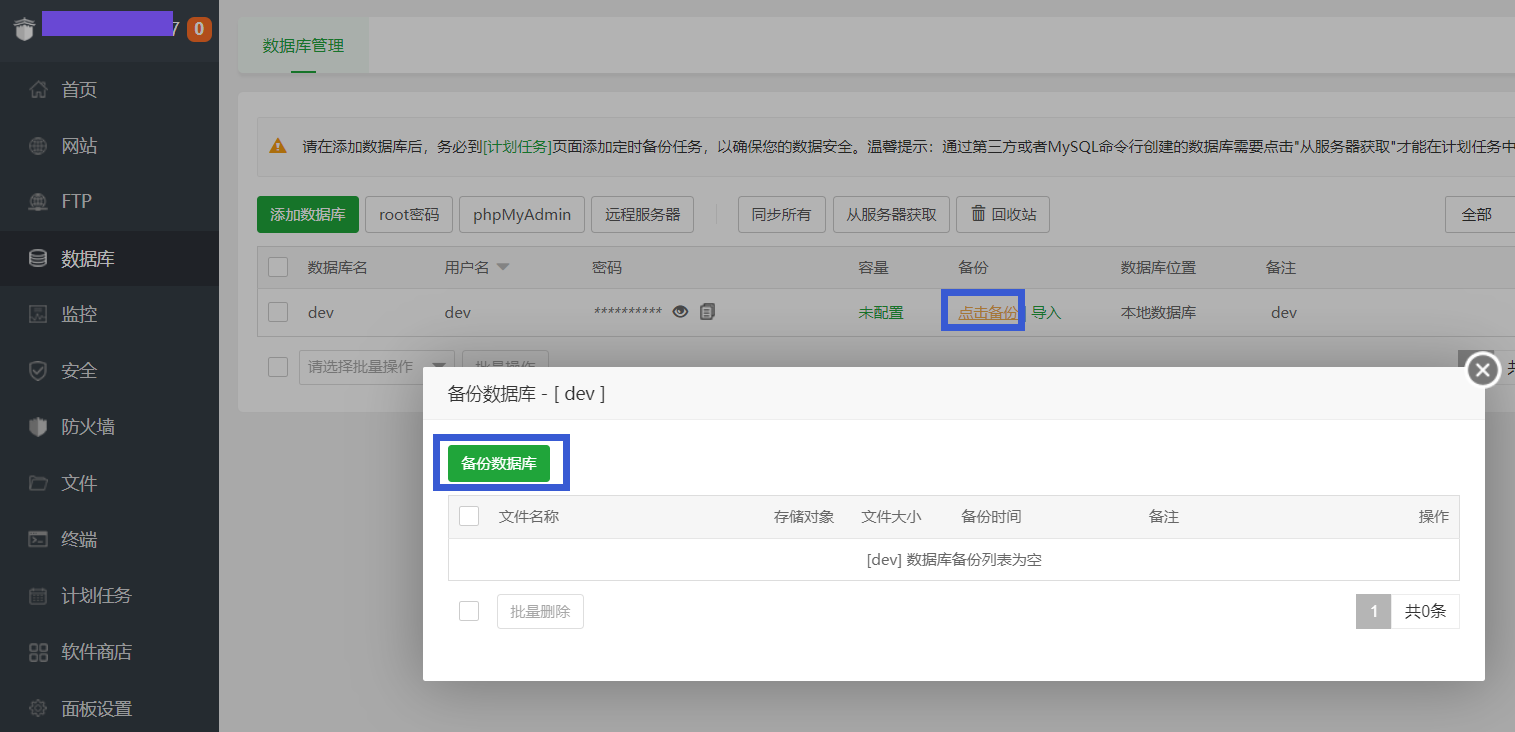
Task: Copy the dev database password via clipboard icon
Action: (706, 311)
